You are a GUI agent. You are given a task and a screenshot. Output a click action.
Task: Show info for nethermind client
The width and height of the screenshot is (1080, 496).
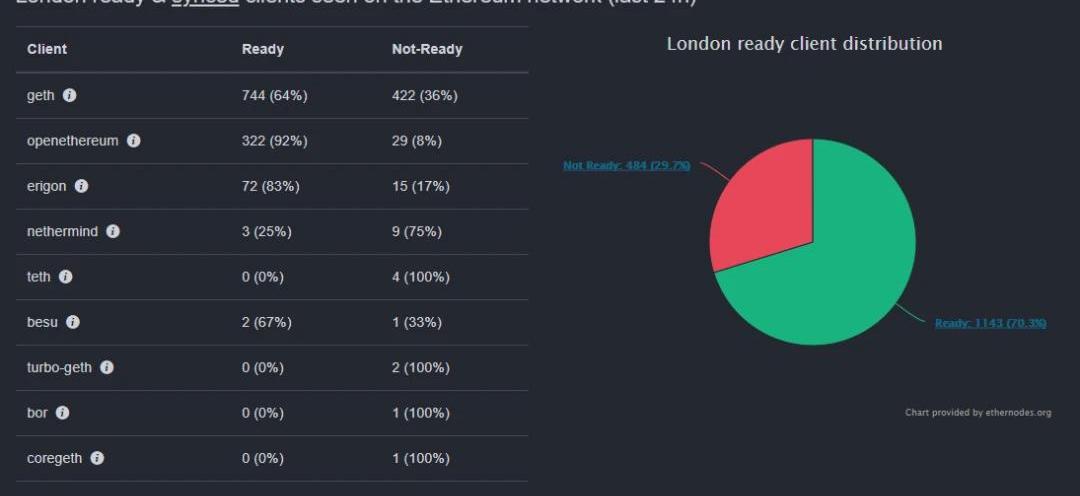click(x=113, y=231)
